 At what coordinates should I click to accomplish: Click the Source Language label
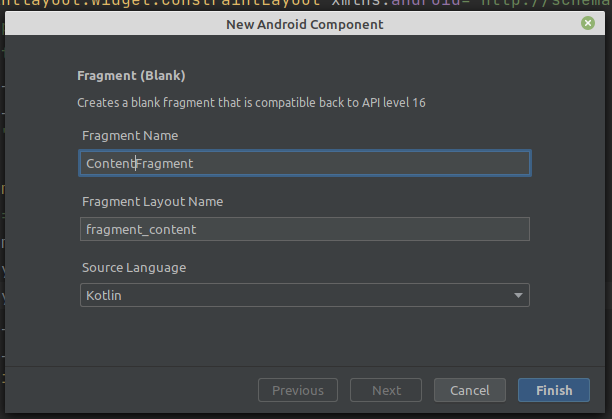(x=134, y=268)
